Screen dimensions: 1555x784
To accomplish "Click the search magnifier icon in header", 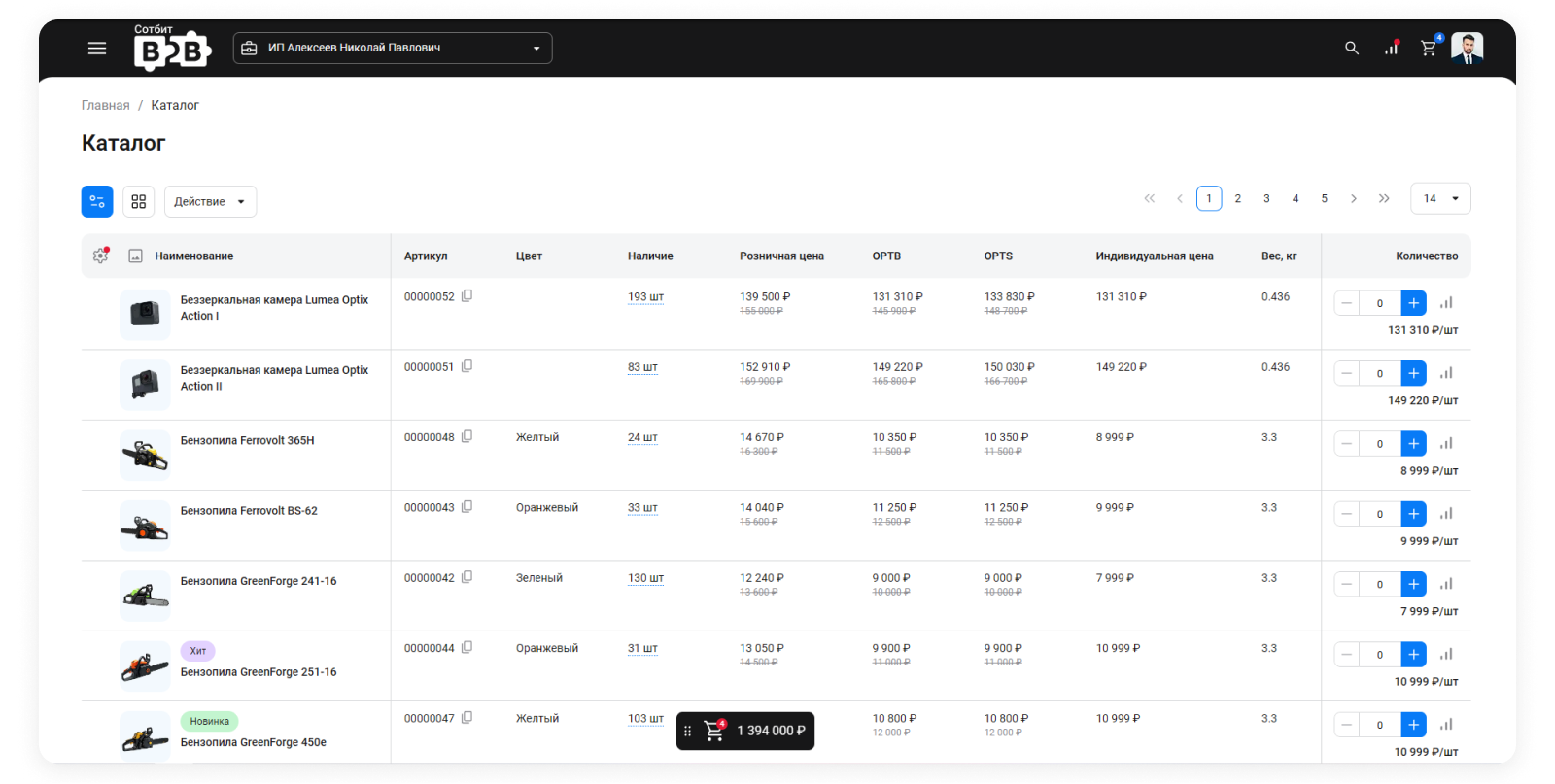I will click(1351, 48).
